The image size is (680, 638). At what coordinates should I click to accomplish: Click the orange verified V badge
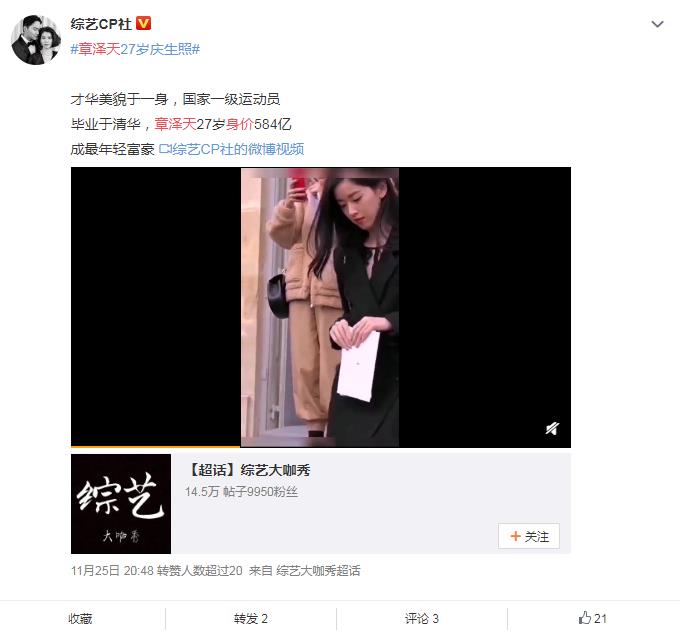[144, 23]
